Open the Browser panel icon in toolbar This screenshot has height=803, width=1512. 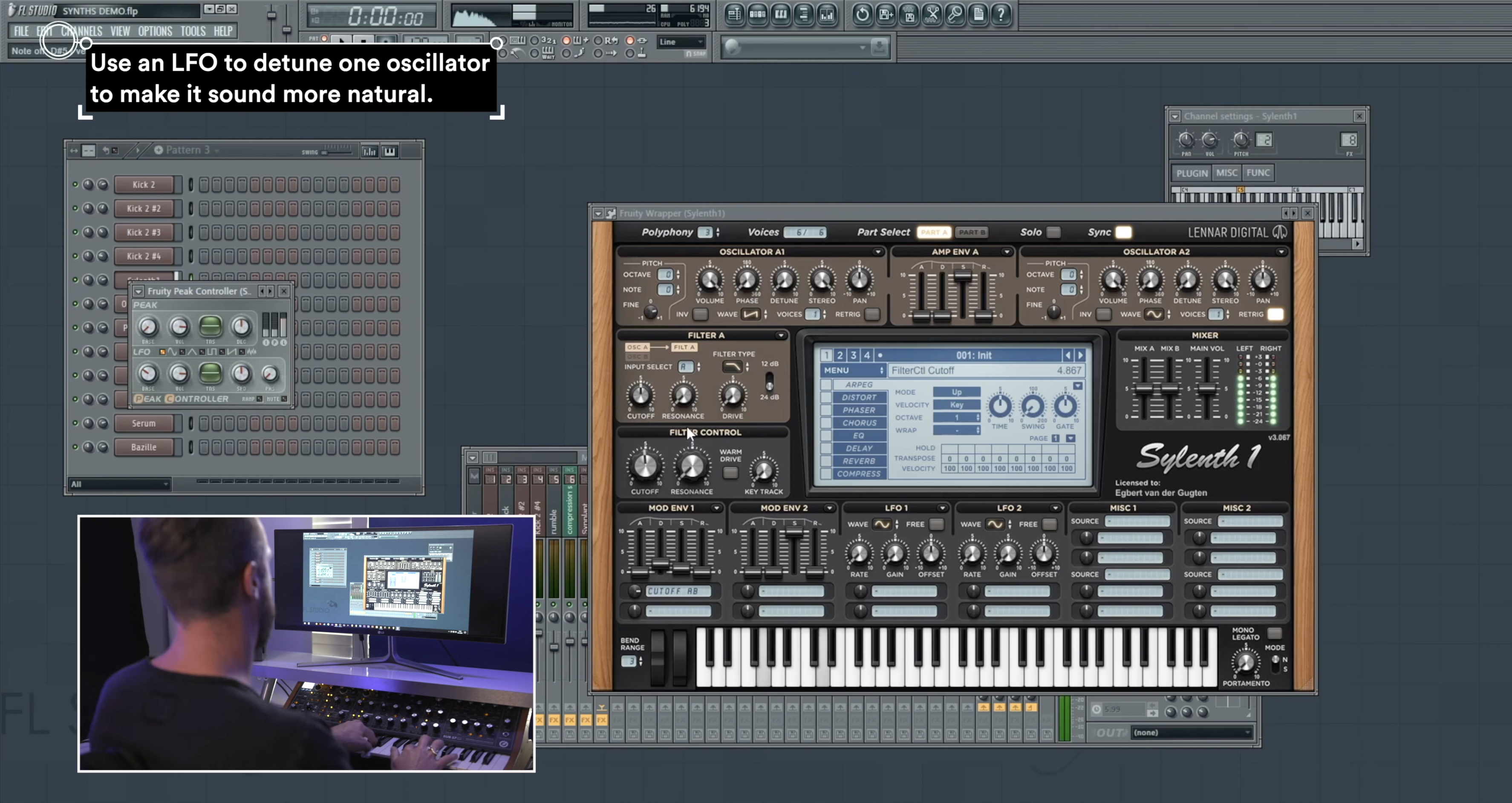click(x=804, y=14)
